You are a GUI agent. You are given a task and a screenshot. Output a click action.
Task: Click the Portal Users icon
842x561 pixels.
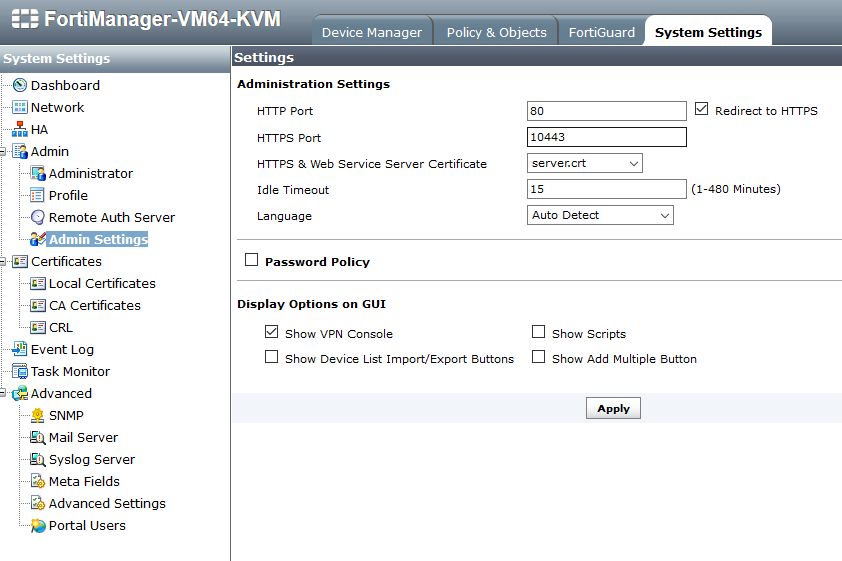(x=38, y=526)
